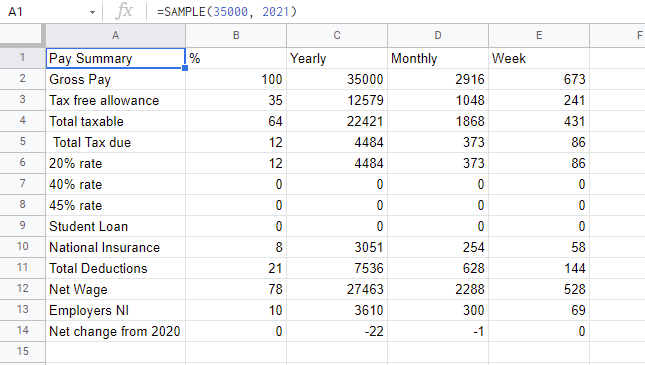Select row 1 header
Image resolution: width=645 pixels, height=365 pixels.
[23, 58]
